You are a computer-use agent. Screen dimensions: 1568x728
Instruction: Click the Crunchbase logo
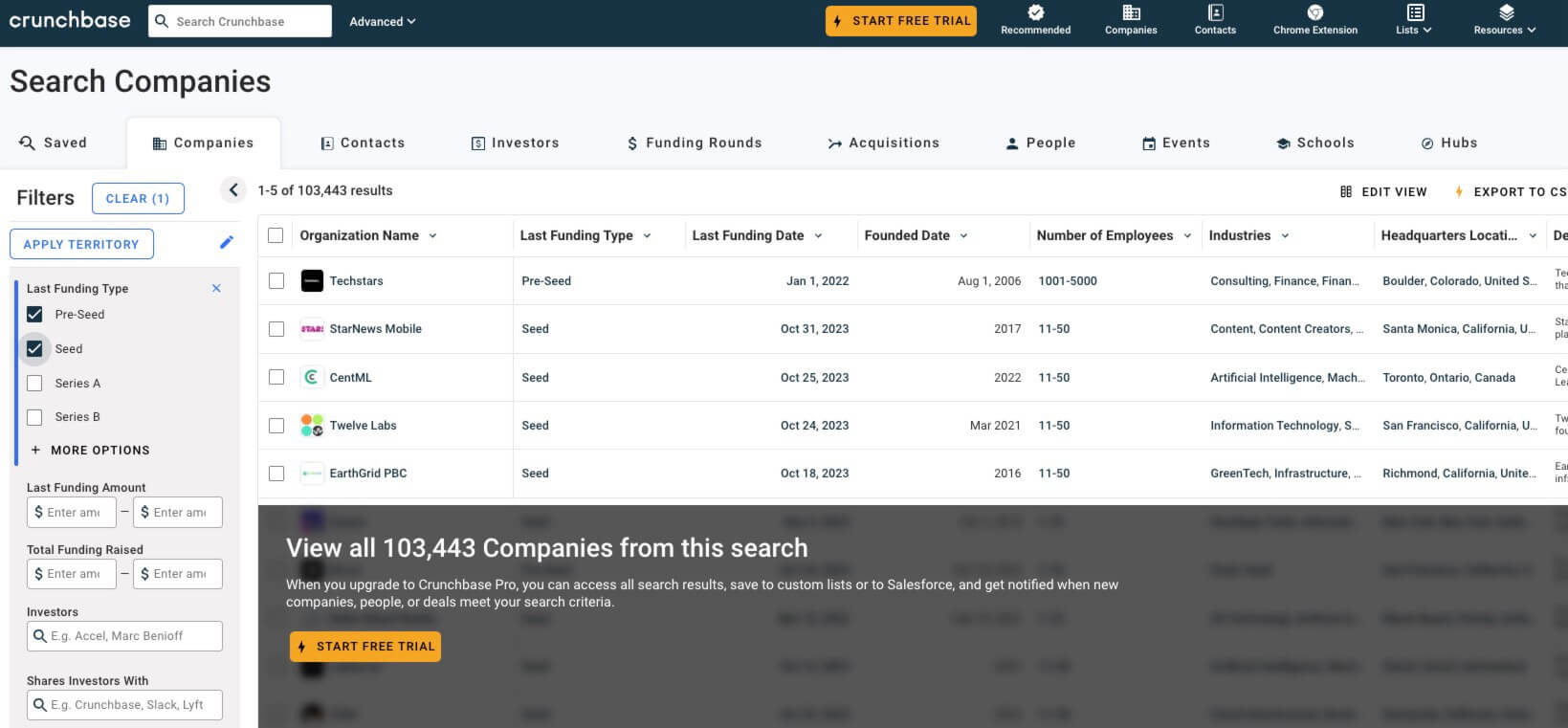(x=70, y=20)
